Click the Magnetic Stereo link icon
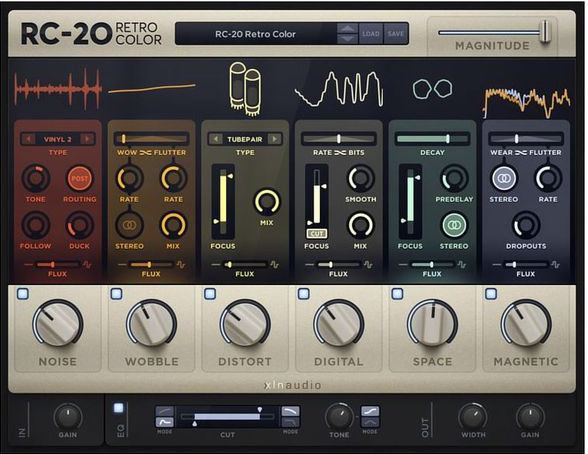 [504, 178]
